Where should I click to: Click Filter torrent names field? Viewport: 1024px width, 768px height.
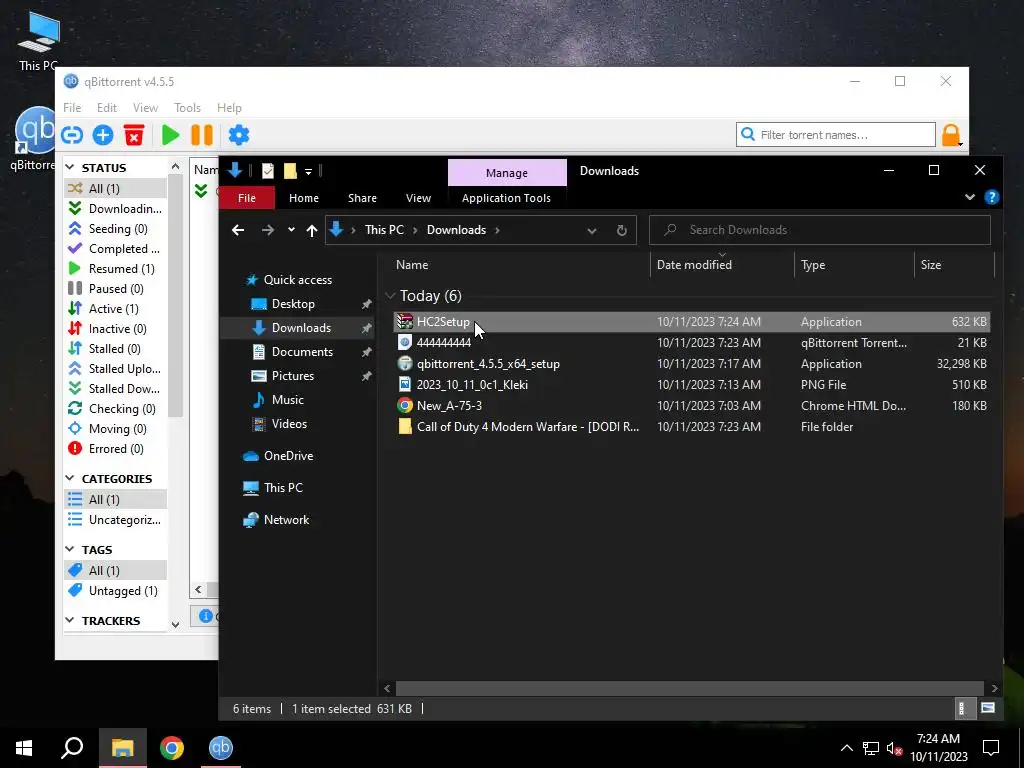[836, 135]
